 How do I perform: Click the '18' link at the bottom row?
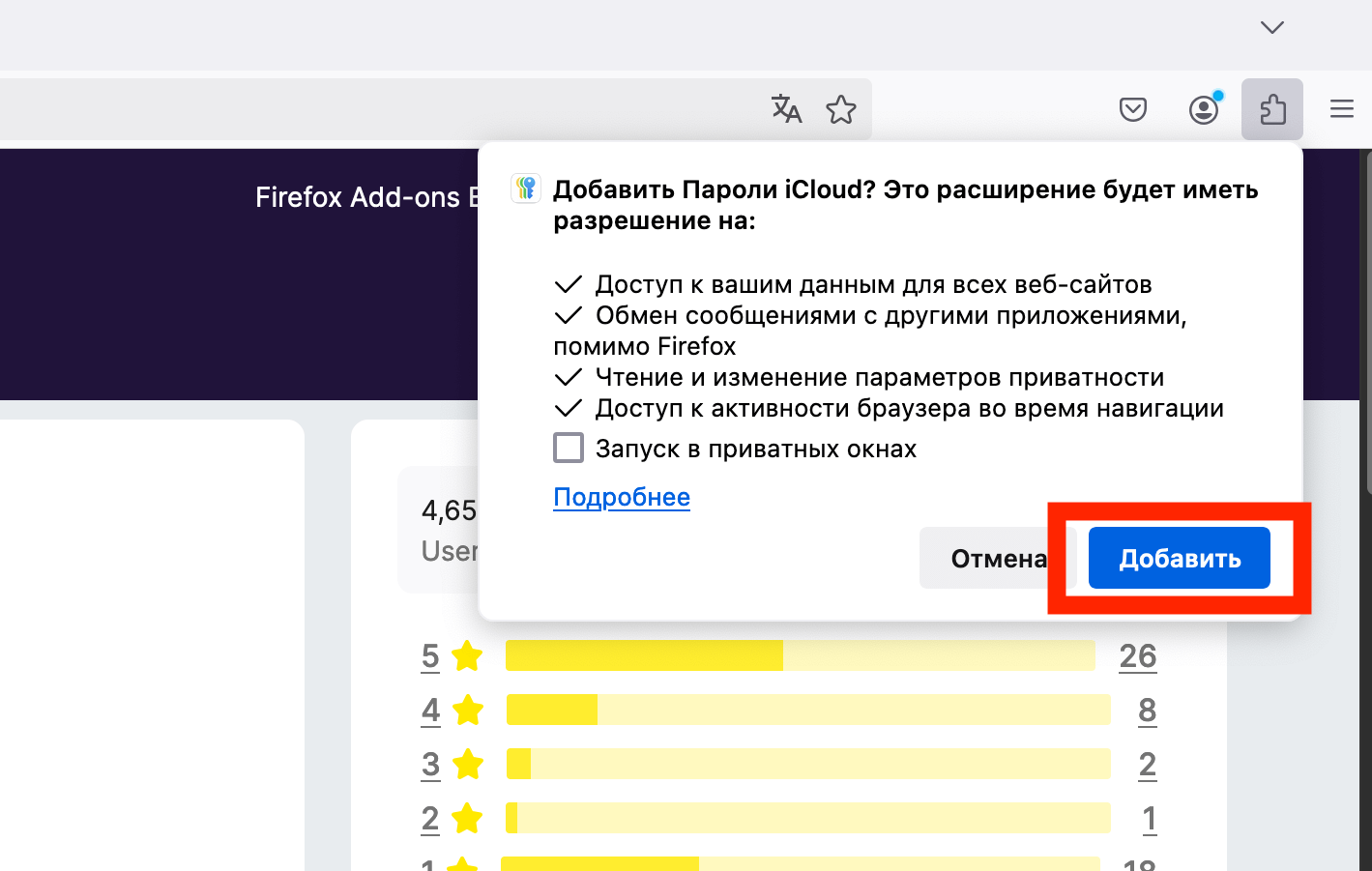tap(1142, 865)
